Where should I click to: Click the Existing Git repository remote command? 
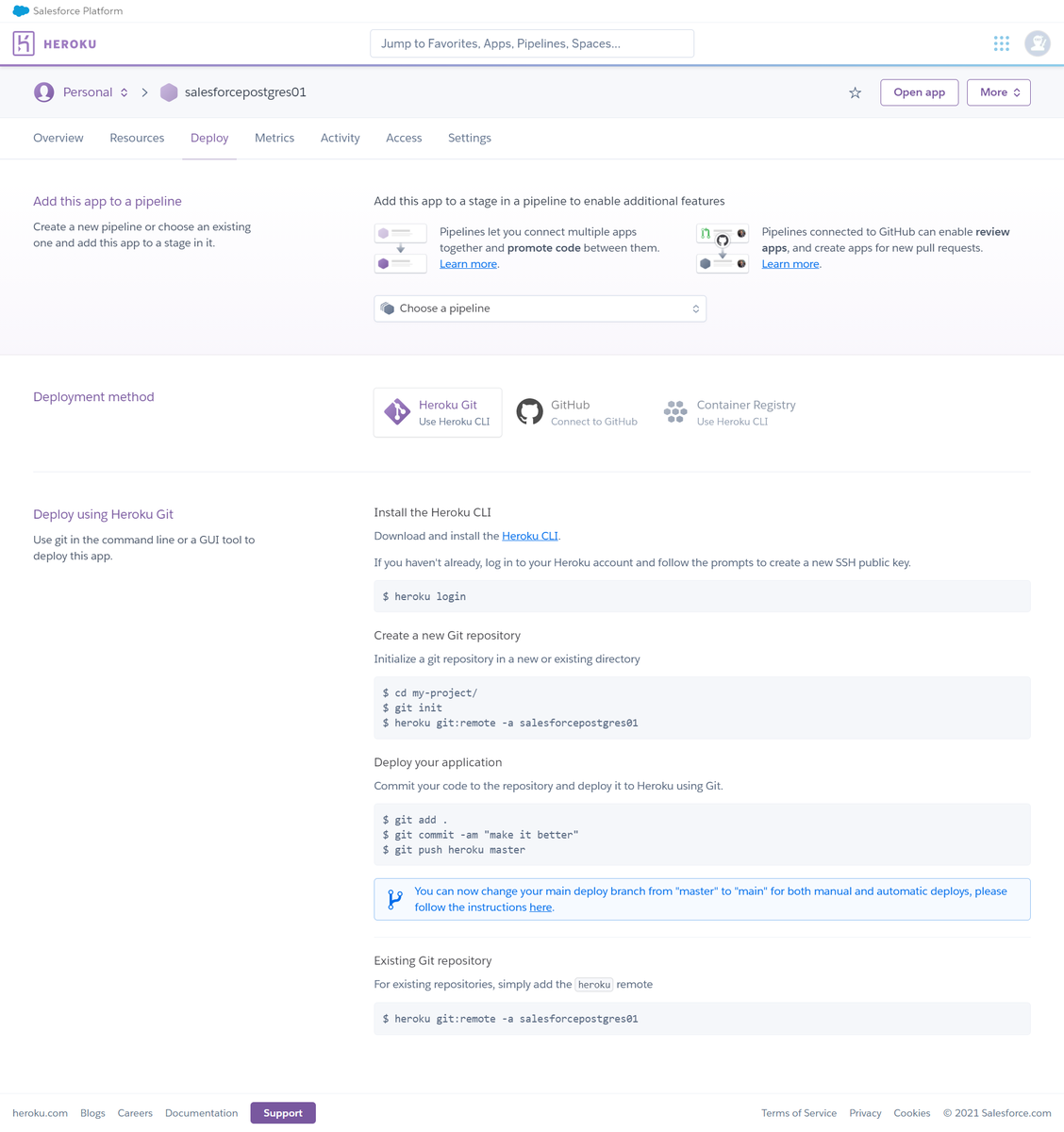[x=702, y=1019]
